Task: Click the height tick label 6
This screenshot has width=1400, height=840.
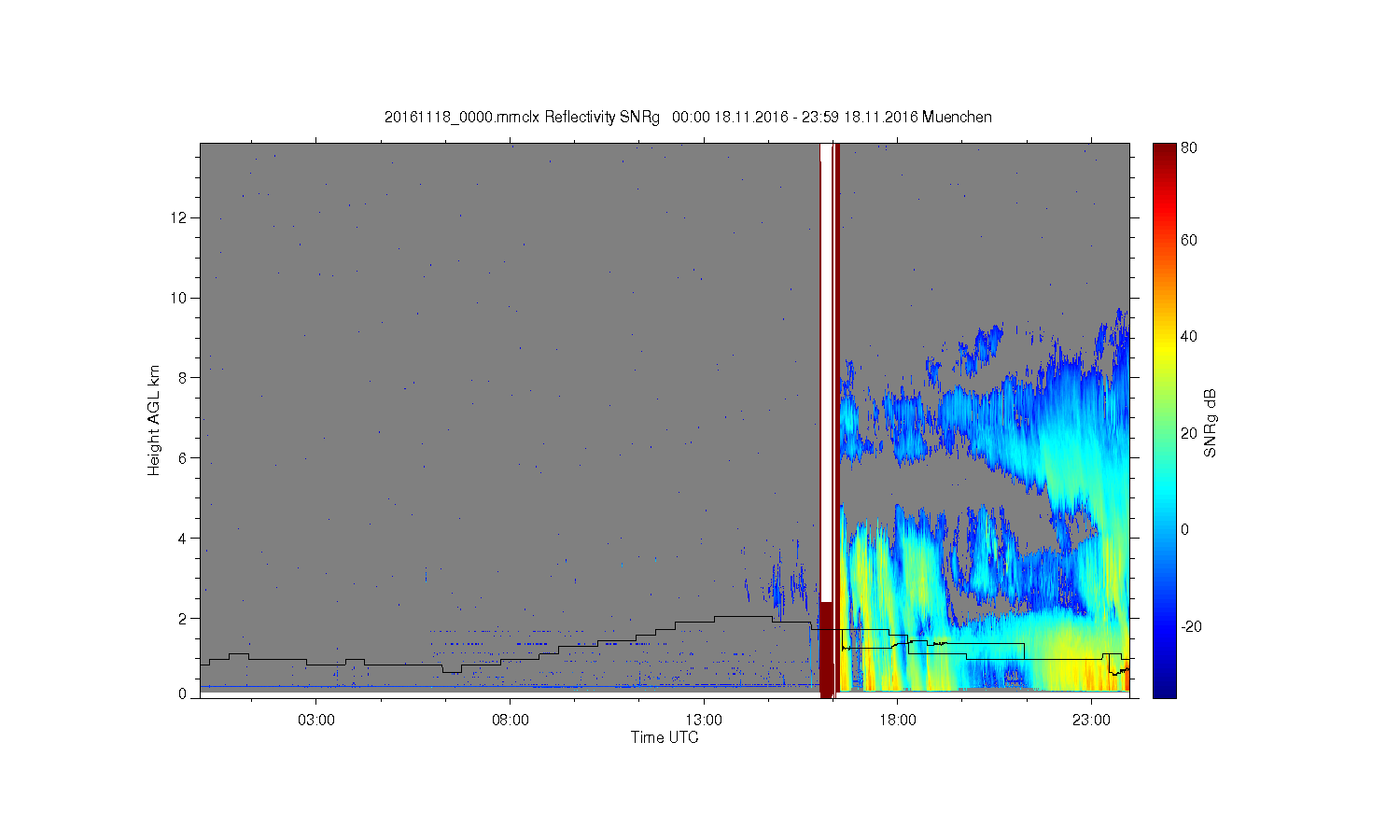Action: point(183,458)
